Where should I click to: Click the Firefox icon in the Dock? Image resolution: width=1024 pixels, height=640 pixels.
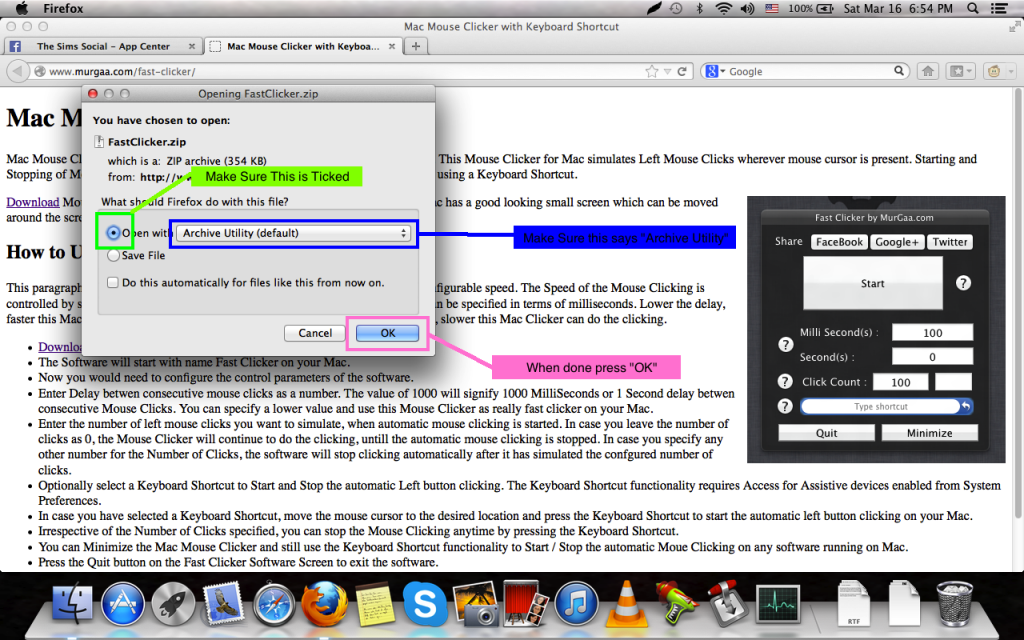(x=325, y=603)
